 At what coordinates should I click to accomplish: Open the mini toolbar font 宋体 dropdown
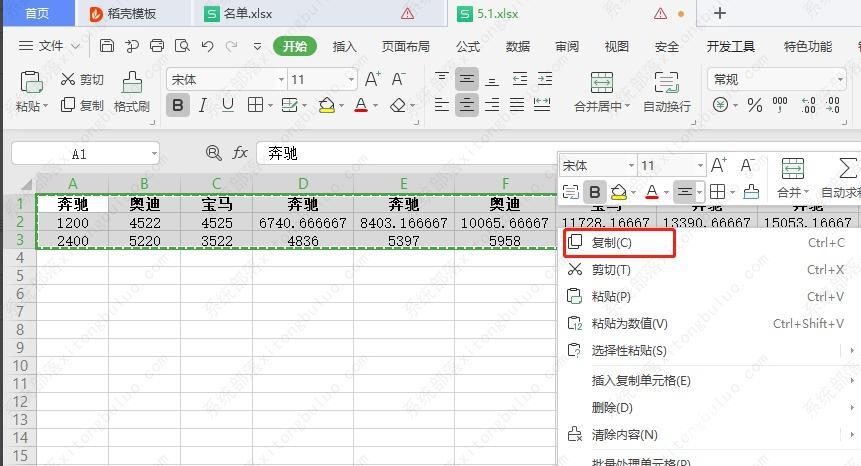coord(631,165)
